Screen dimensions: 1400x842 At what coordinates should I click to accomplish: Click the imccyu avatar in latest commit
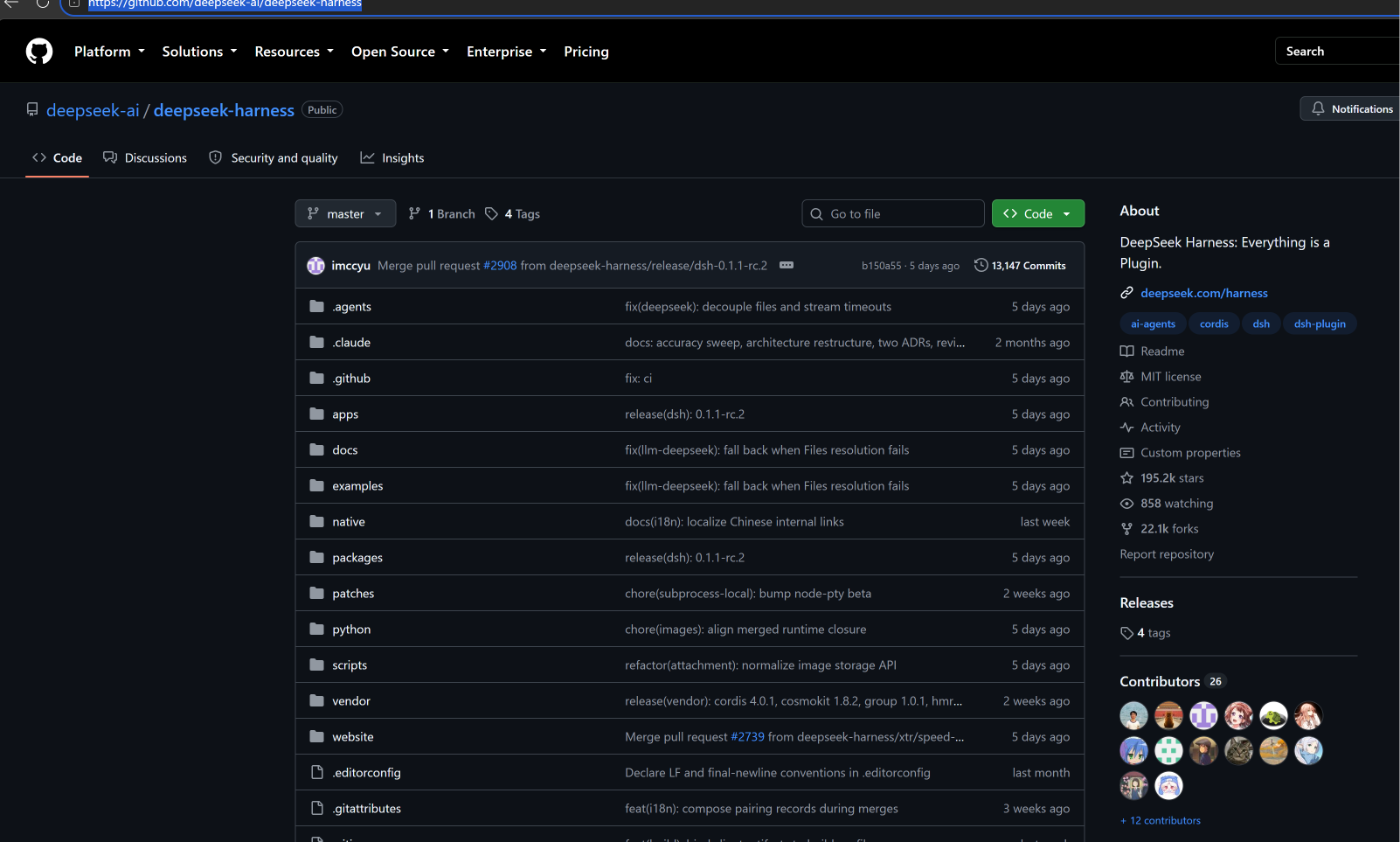[x=316, y=266]
